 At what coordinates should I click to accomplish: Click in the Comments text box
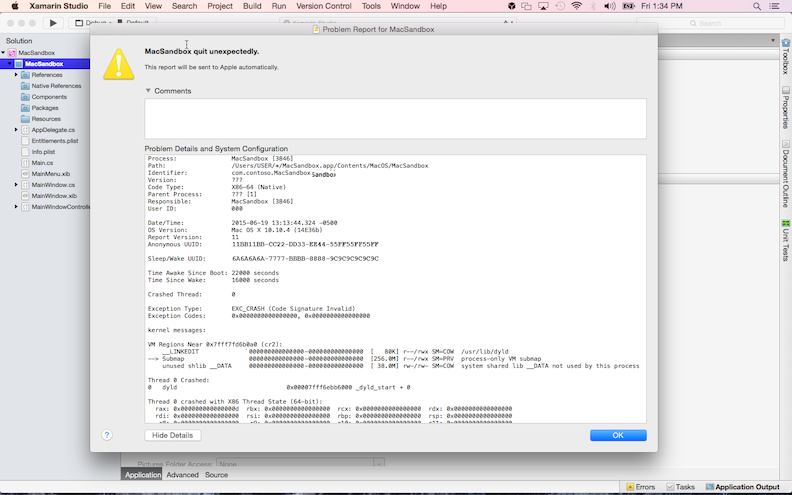click(x=395, y=119)
